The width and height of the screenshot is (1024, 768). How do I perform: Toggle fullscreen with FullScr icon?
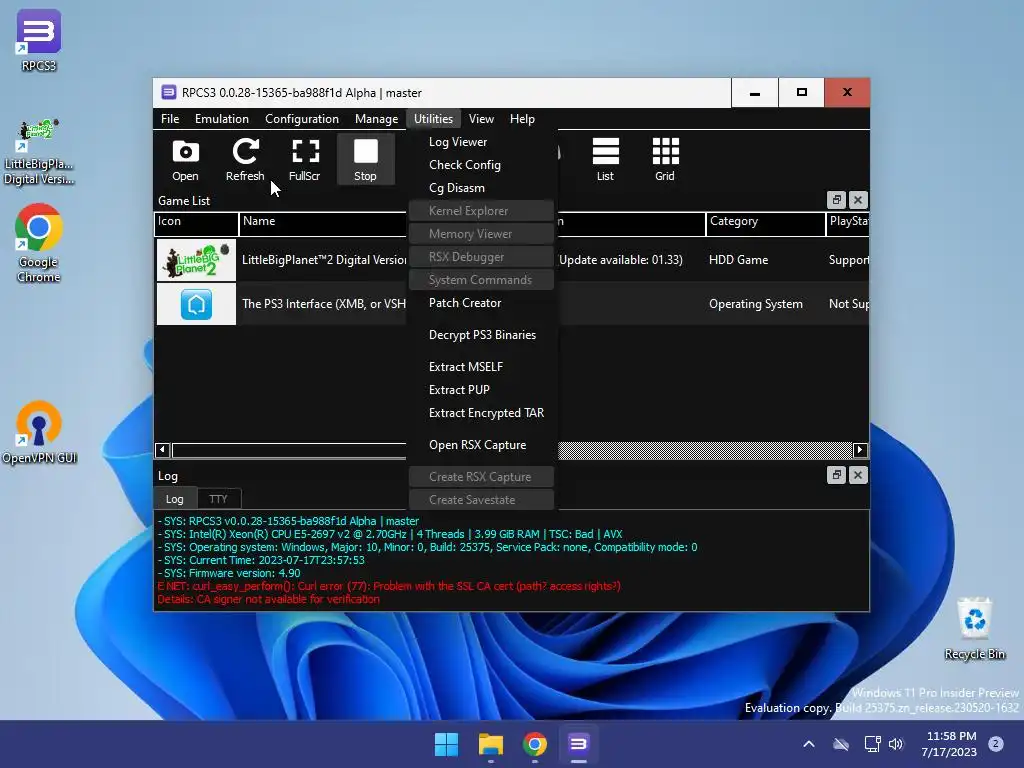coord(305,160)
